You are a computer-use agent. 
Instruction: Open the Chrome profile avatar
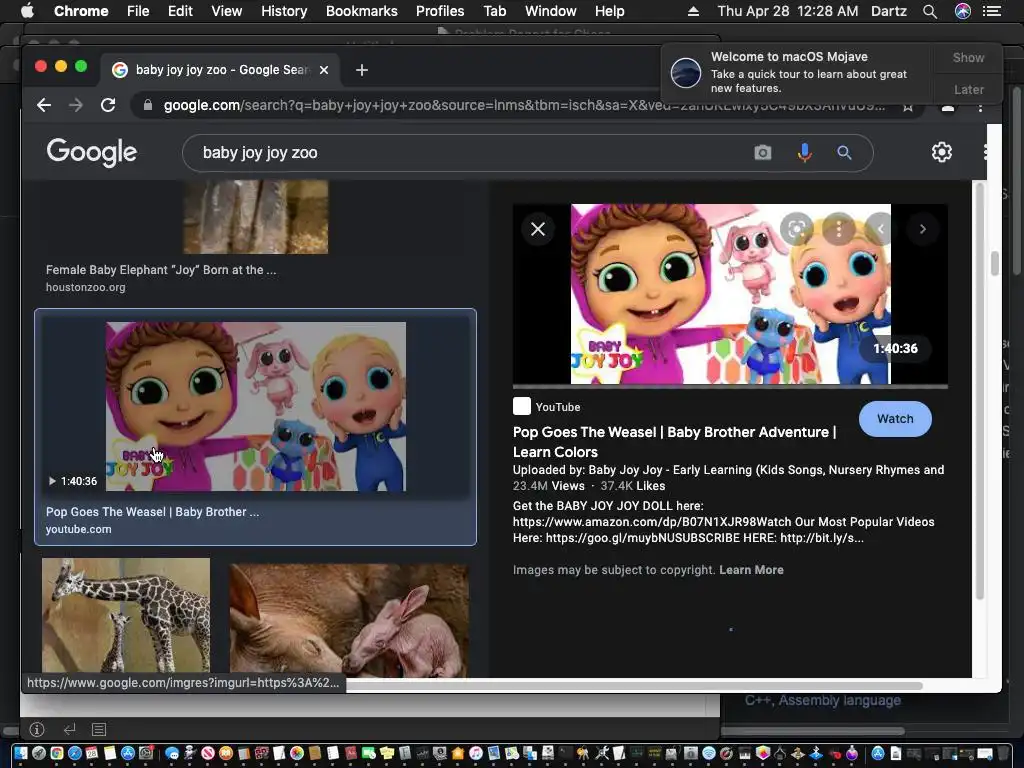point(948,106)
